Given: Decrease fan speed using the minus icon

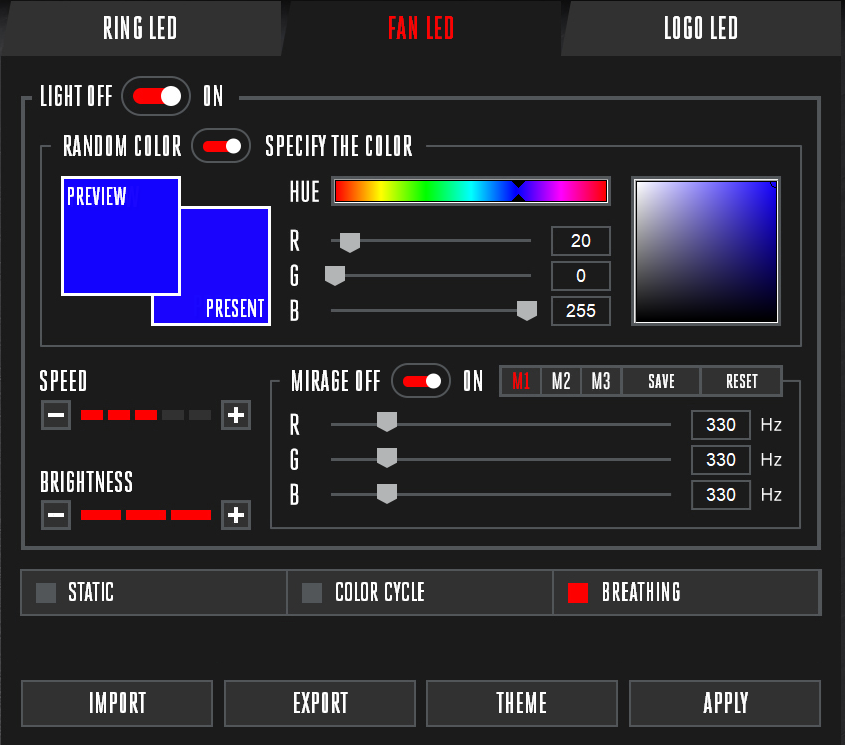Looking at the screenshot, I should 56,415.
